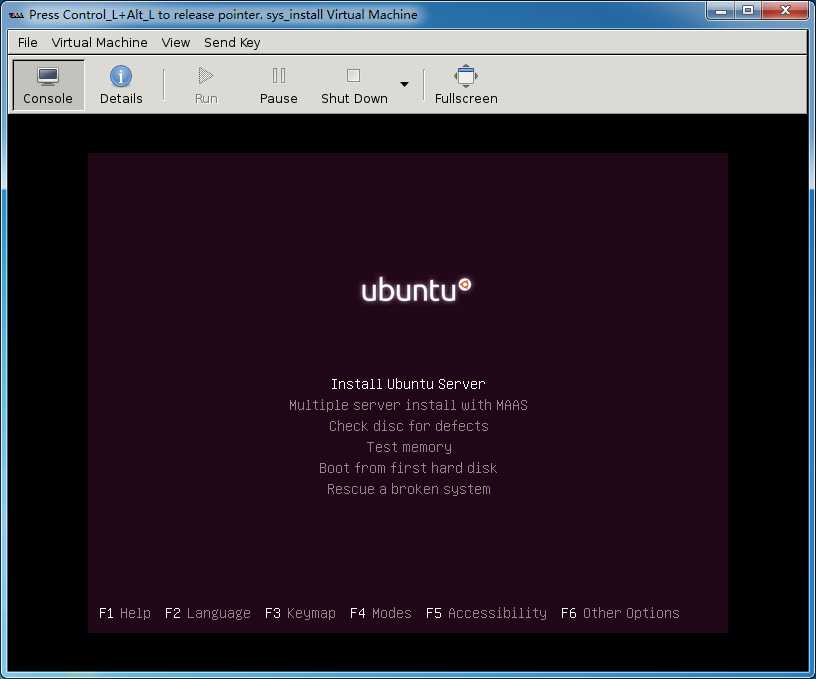
Task: Expand the Shut Down dropdown arrow
Action: coord(404,84)
